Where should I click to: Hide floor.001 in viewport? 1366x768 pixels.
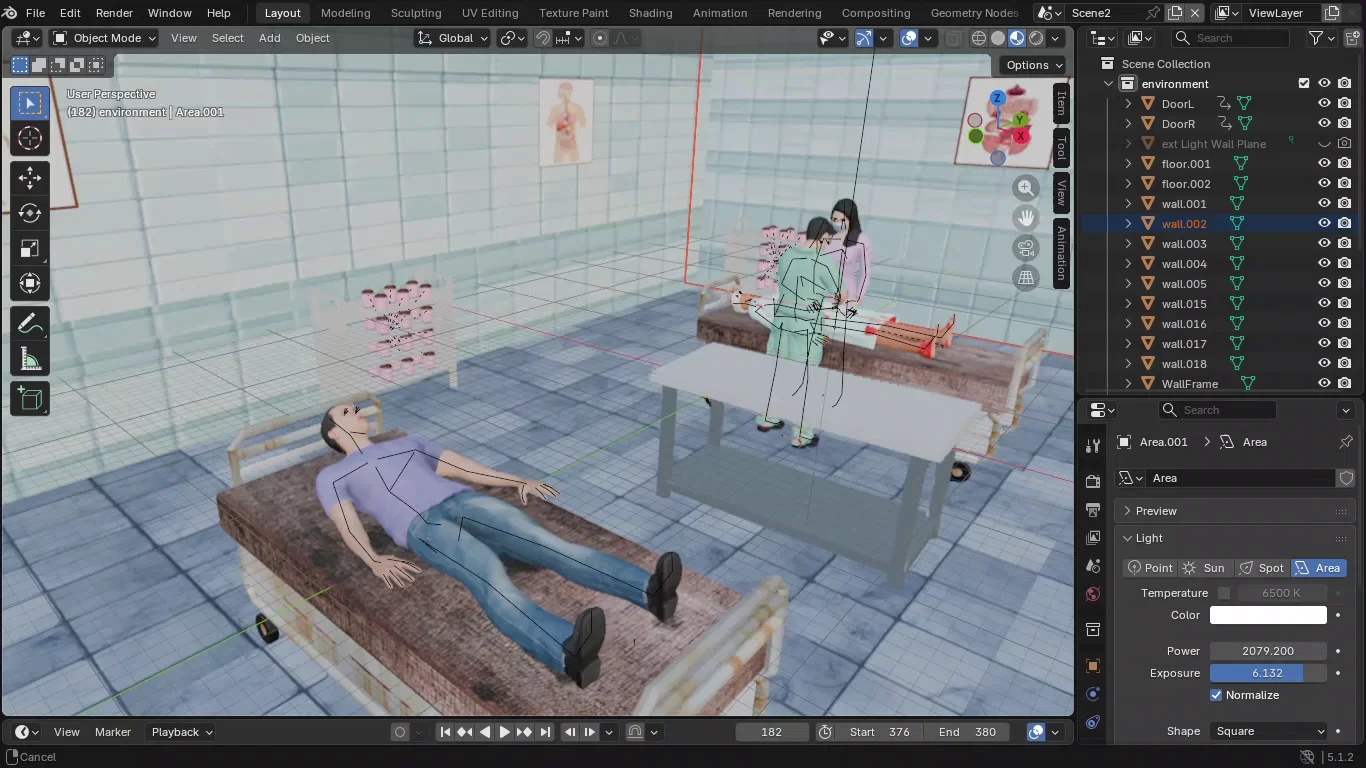tap(1324, 164)
